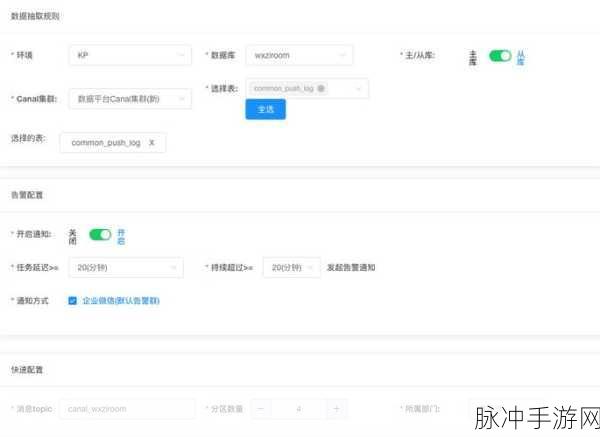600x437 pixels.
Task: Click the 告警配置 section heading
Action: pyautogui.click(x=27, y=195)
